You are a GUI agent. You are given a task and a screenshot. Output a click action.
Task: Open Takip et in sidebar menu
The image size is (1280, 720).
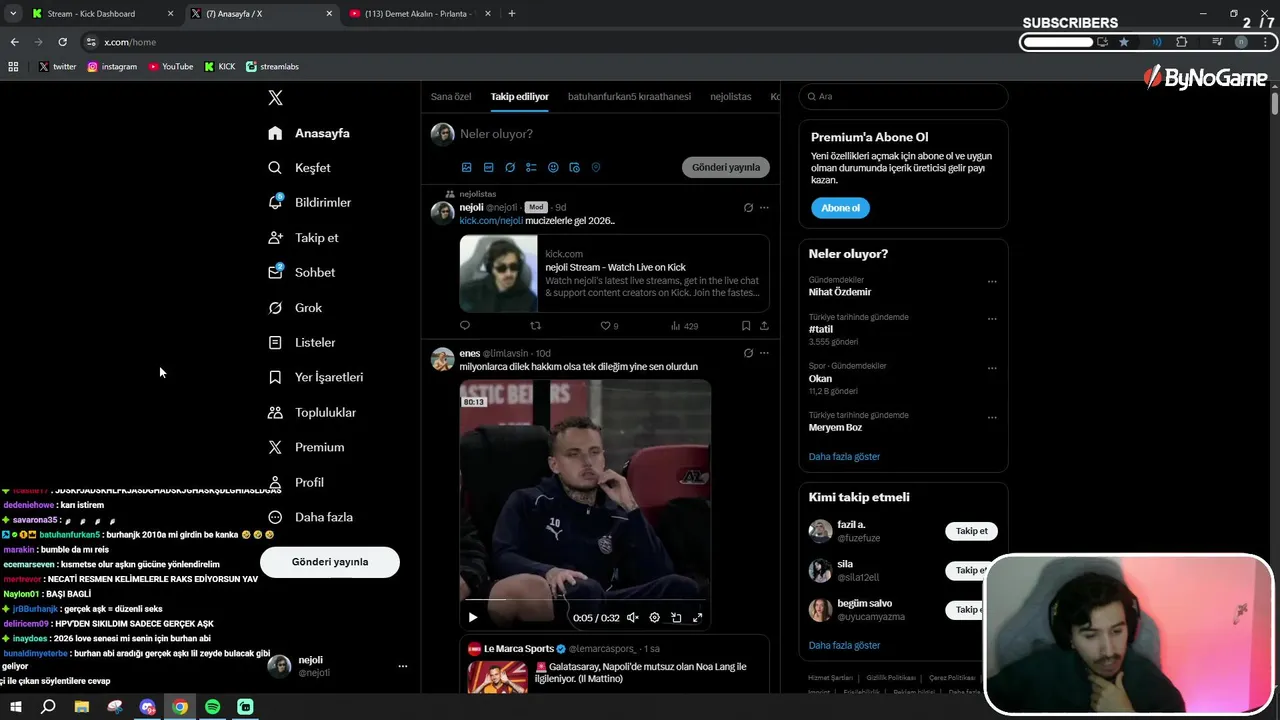(303, 238)
